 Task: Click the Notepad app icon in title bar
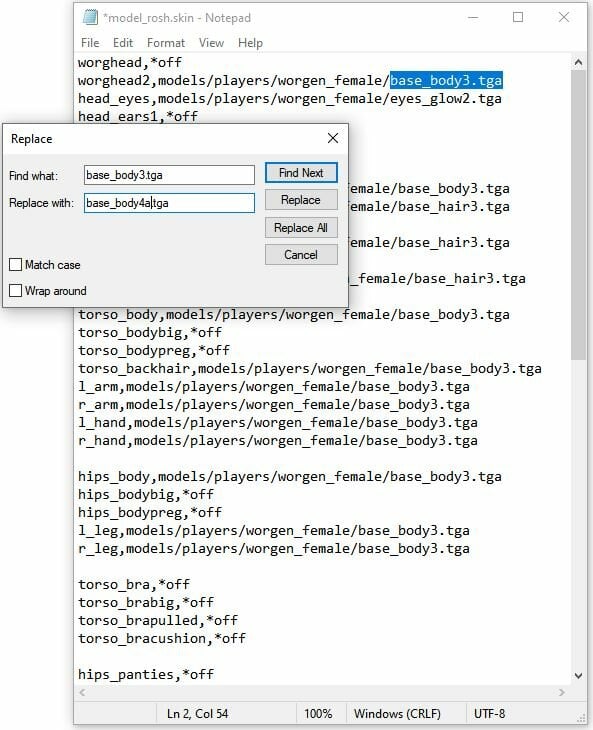tap(90, 18)
